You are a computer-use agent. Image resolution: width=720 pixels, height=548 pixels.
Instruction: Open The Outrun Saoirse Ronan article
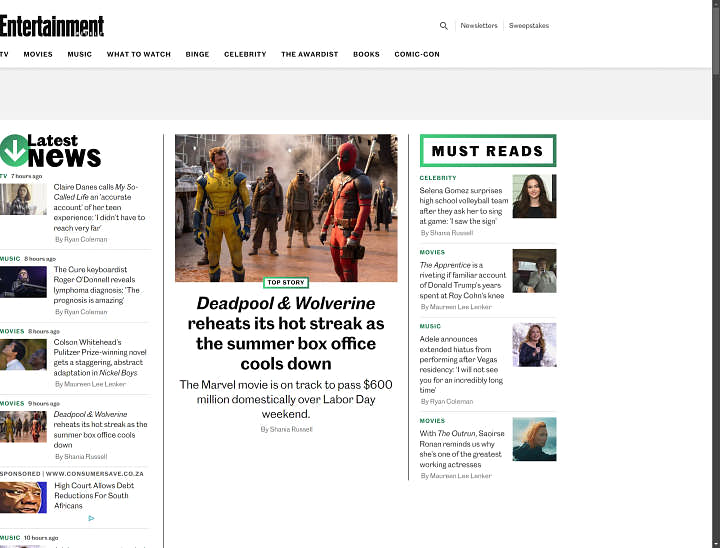[462, 449]
